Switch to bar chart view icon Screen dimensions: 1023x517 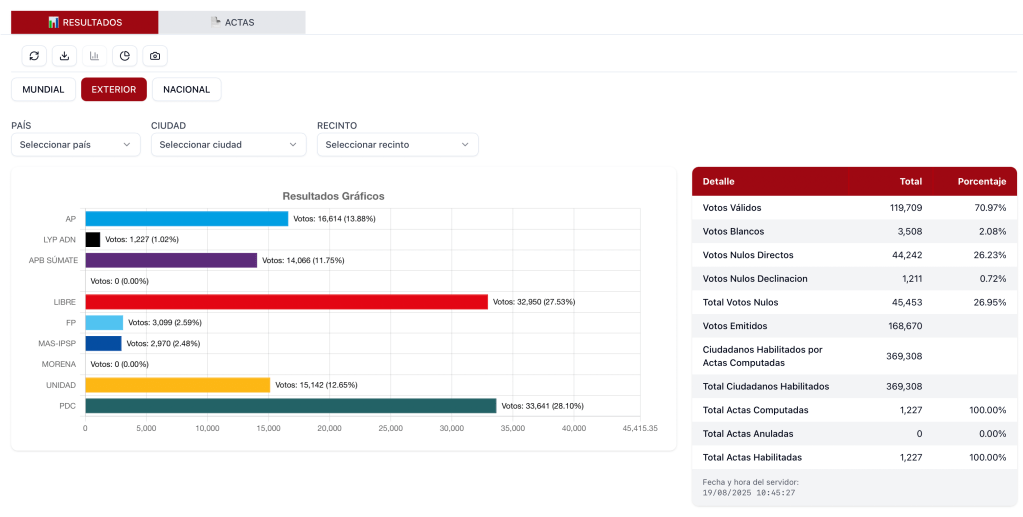94,56
